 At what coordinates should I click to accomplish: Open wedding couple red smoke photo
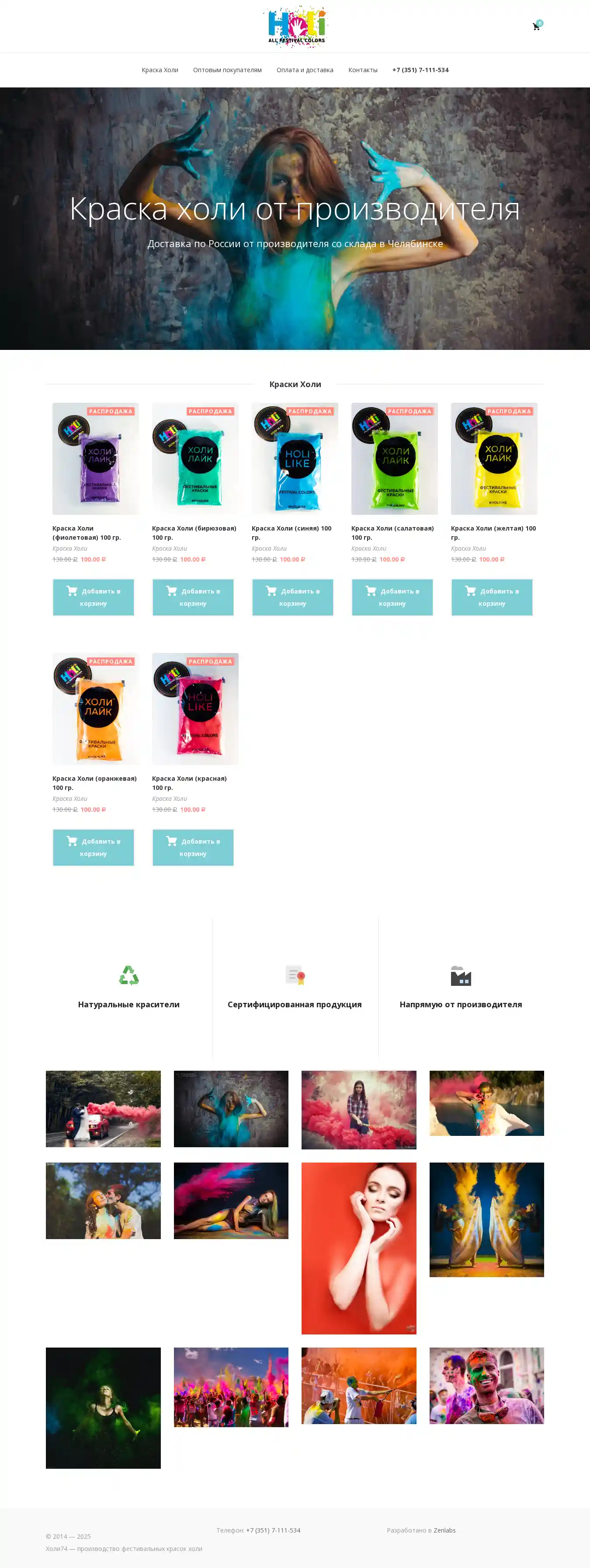pos(104,1109)
